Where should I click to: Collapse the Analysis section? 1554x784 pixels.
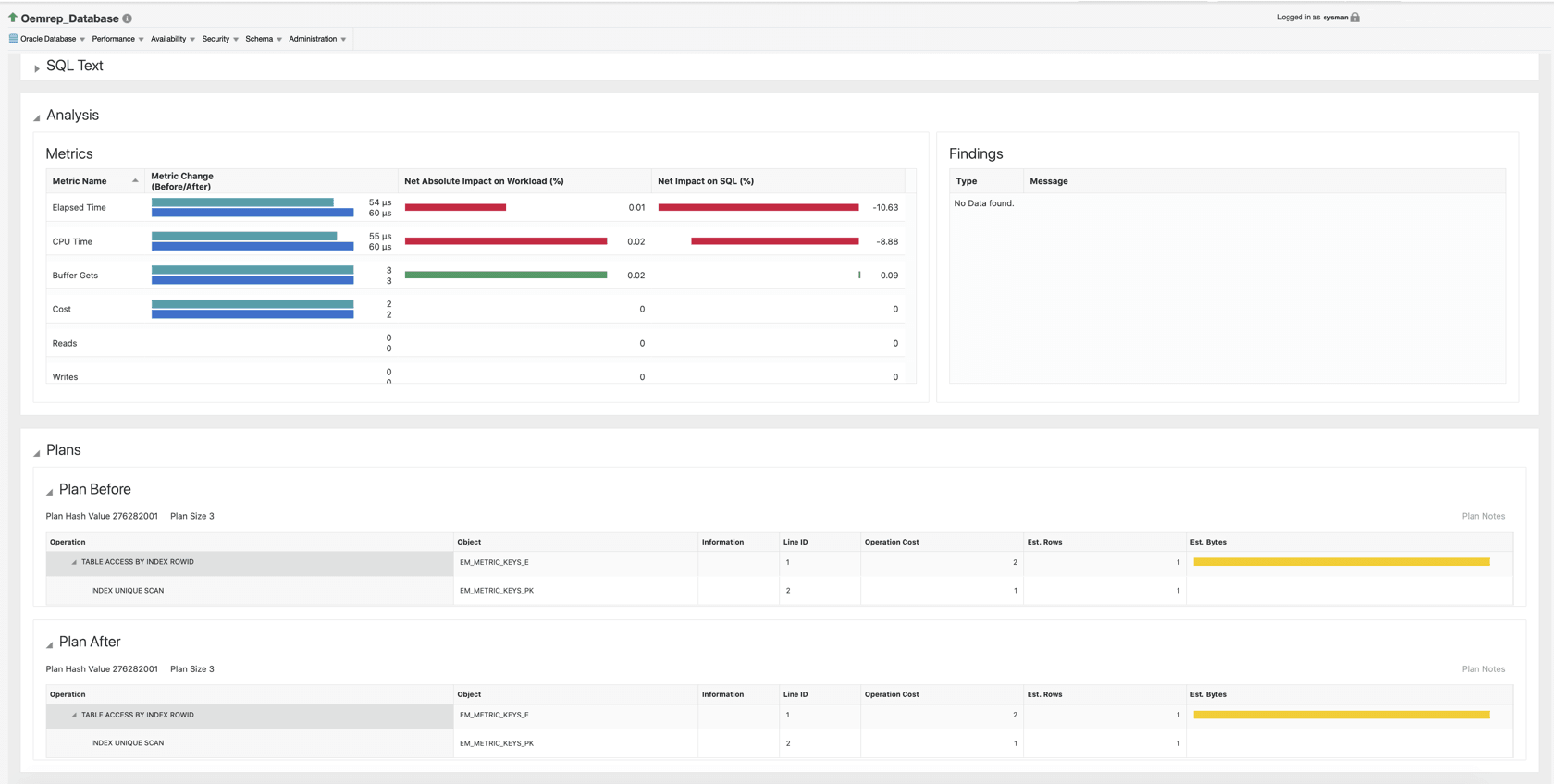pyautogui.click(x=37, y=117)
